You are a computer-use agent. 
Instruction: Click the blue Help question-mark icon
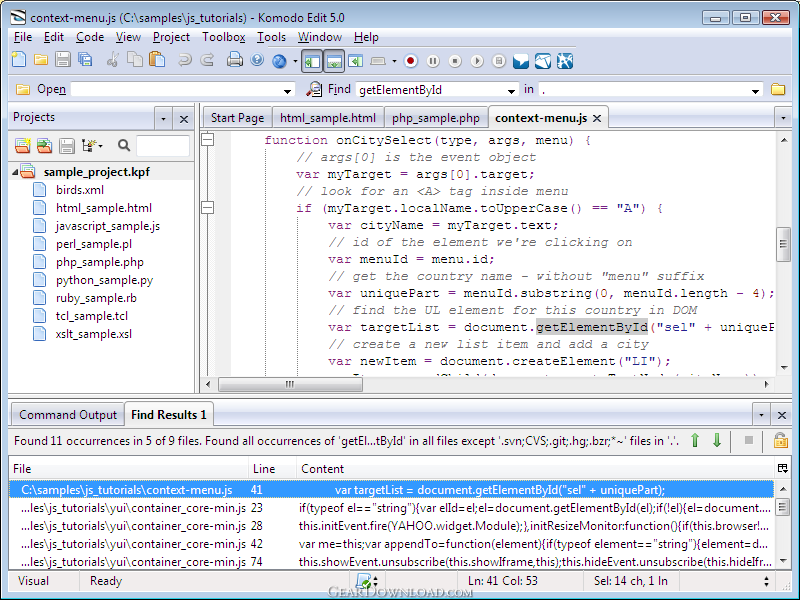(257, 60)
